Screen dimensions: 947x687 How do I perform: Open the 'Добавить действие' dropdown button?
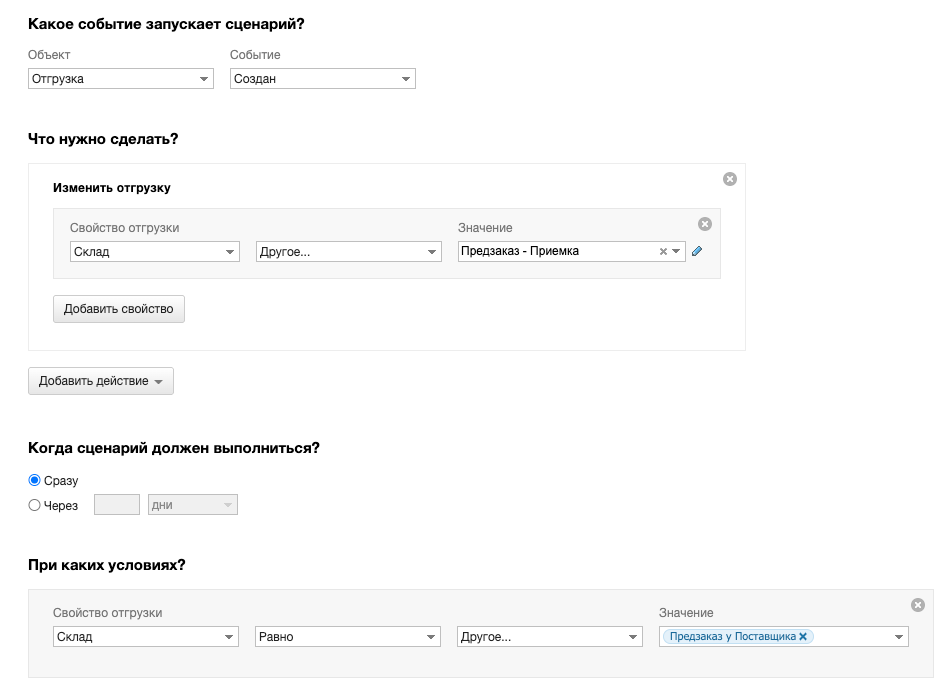click(x=101, y=381)
